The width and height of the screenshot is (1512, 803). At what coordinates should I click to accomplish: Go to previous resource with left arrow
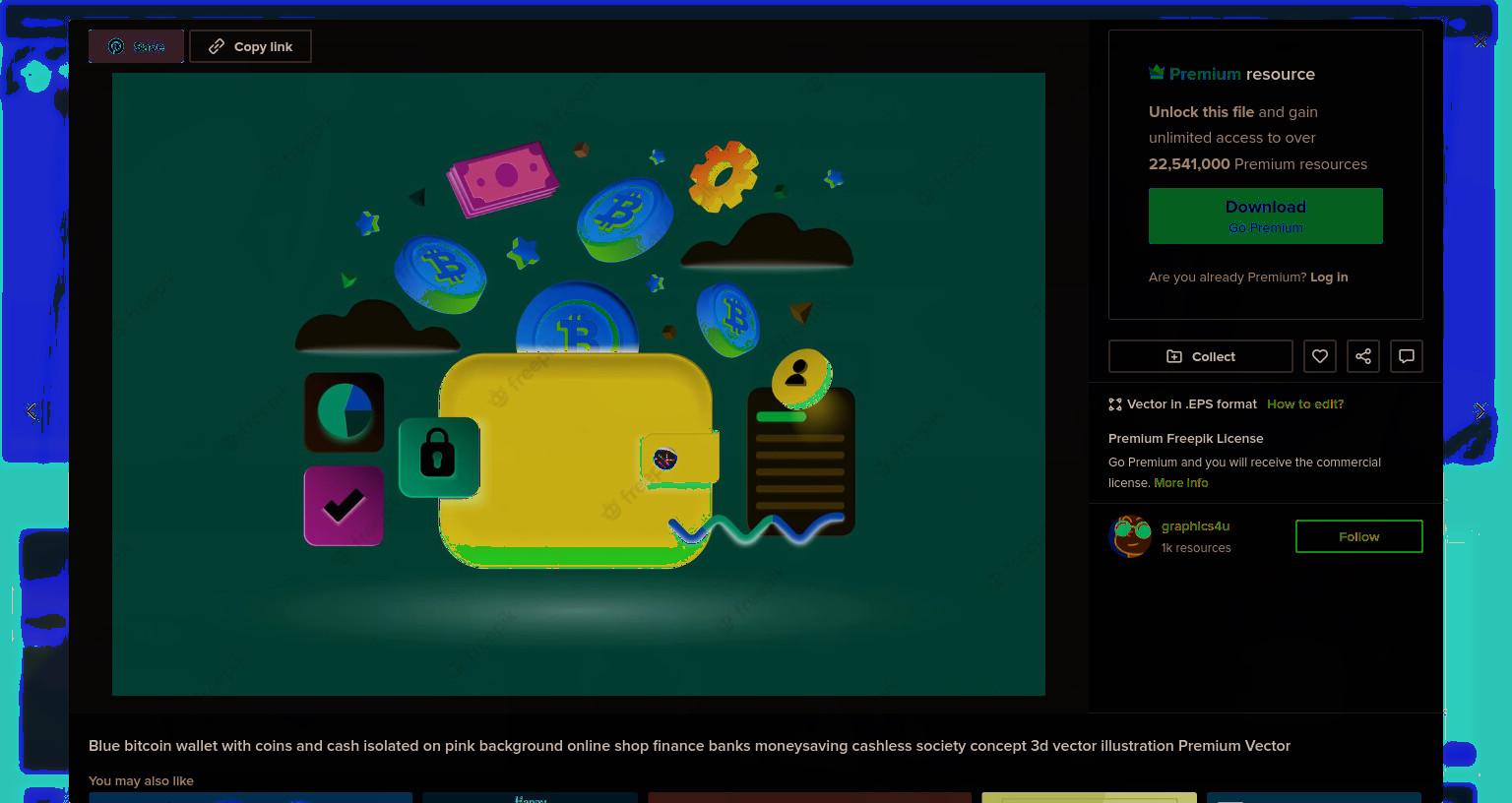coord(31,411)
